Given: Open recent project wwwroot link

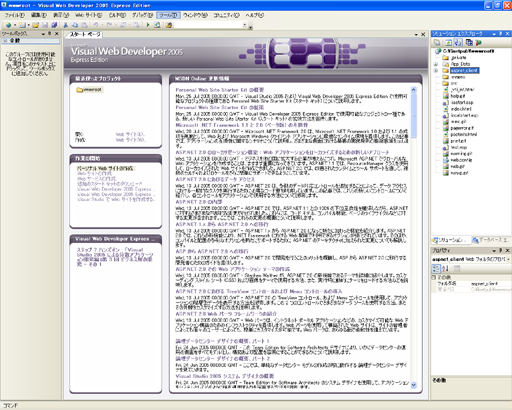Looking at the screenshot, I should (89, 90).
